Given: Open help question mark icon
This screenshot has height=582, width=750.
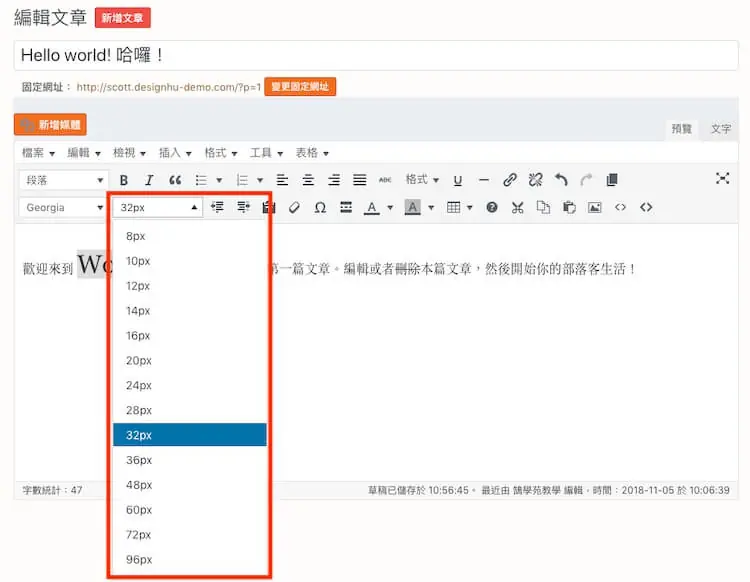Looking at the screenshot, I should tap(492, 207).
